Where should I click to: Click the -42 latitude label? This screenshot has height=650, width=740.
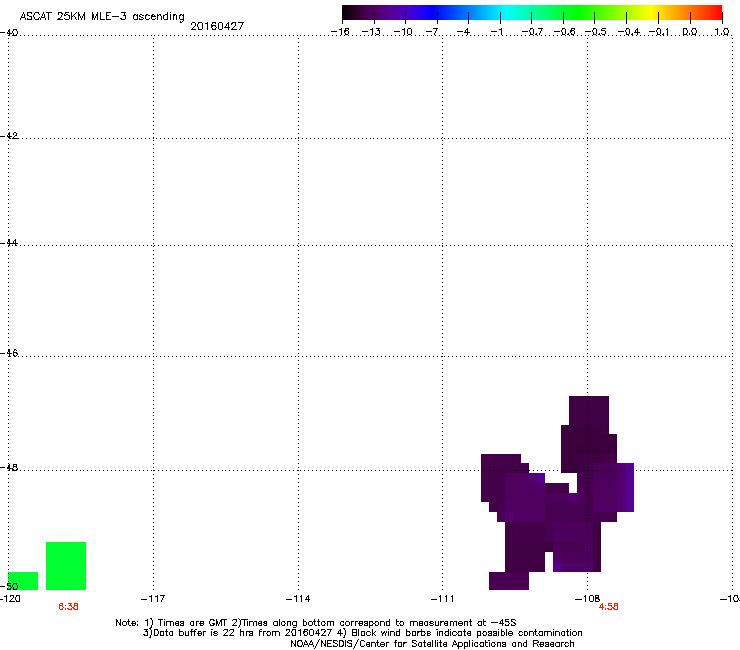pyautogui.click(x=9, y=135)
